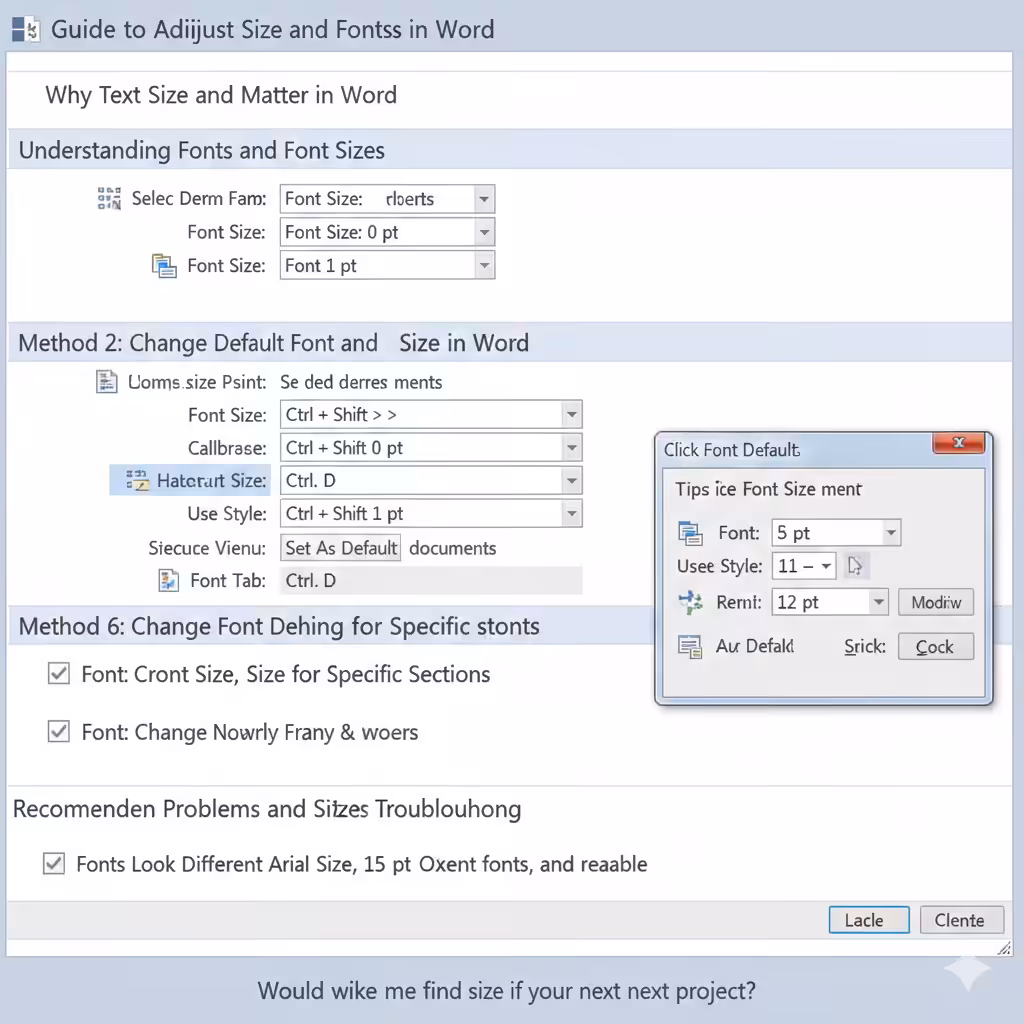1024x1024 pixels.
Task: Click the Au Defald label
Action: click(755, 646)
